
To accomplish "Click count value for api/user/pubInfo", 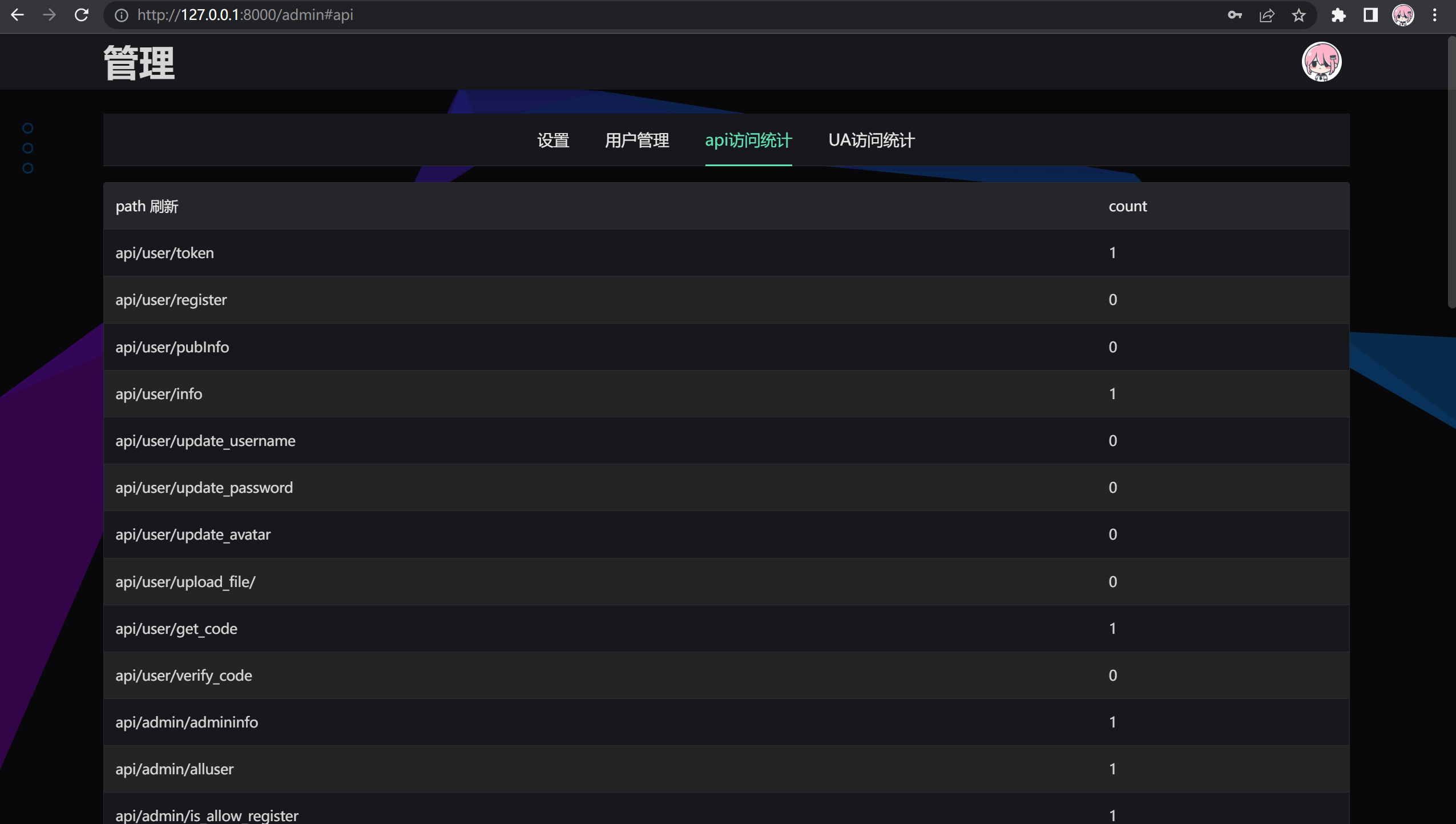I will pos(1112,347).
